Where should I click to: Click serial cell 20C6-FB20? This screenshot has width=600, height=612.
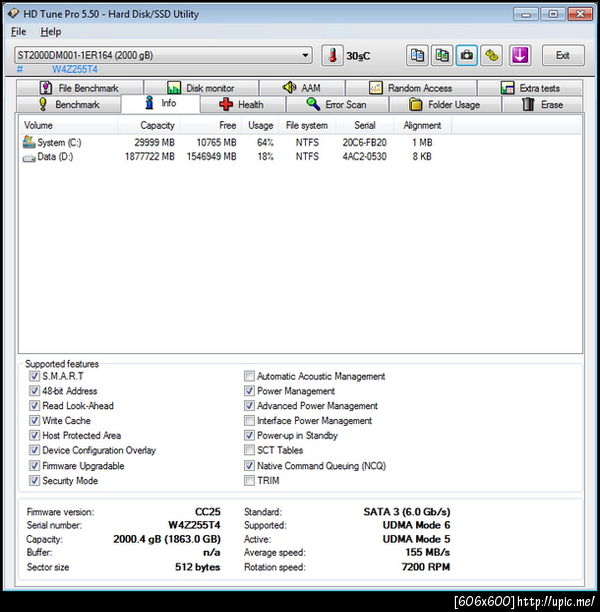365,142
